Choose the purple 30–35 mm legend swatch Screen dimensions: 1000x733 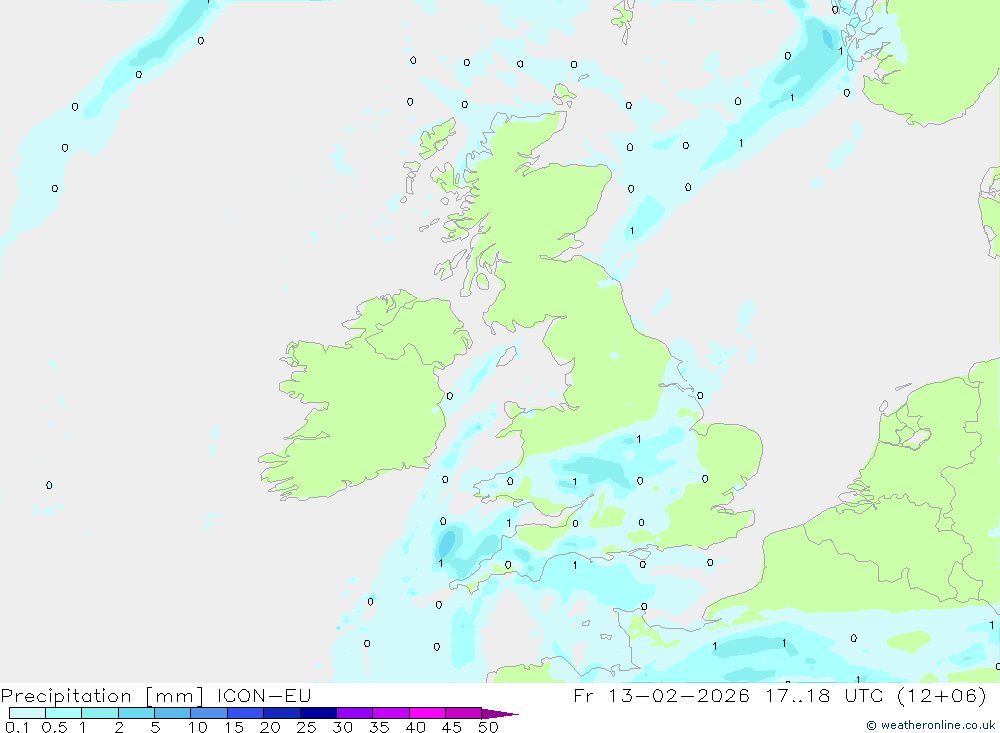pos(354,713)
